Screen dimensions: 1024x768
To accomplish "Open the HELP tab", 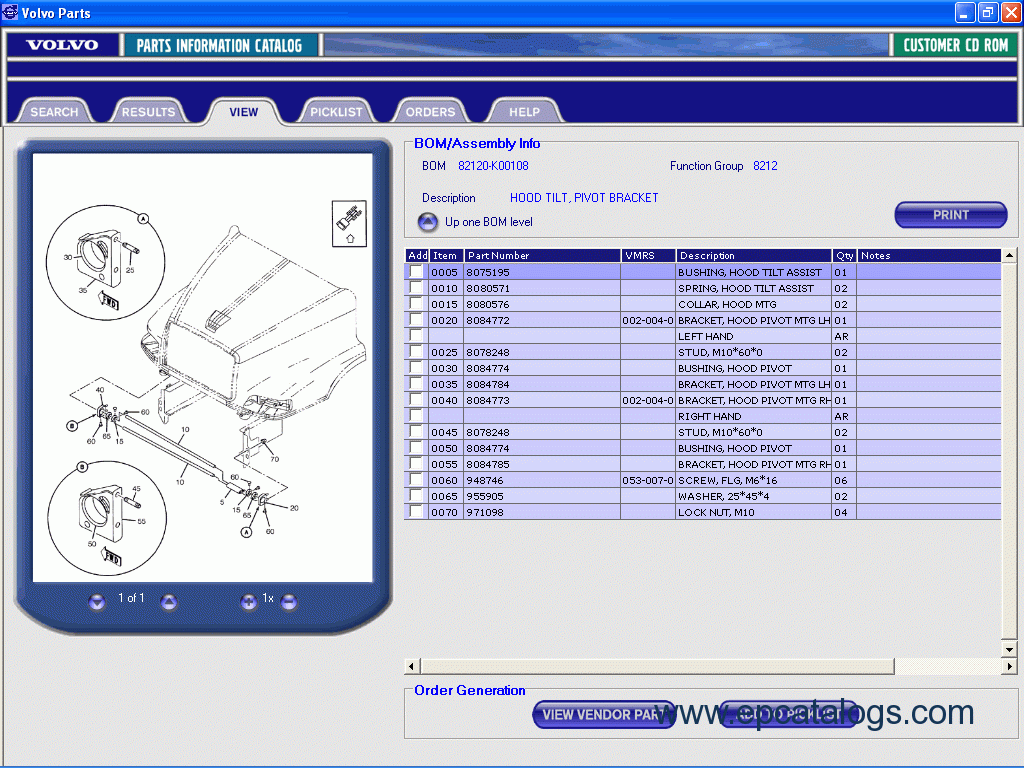I will click(x=524, y=112).
